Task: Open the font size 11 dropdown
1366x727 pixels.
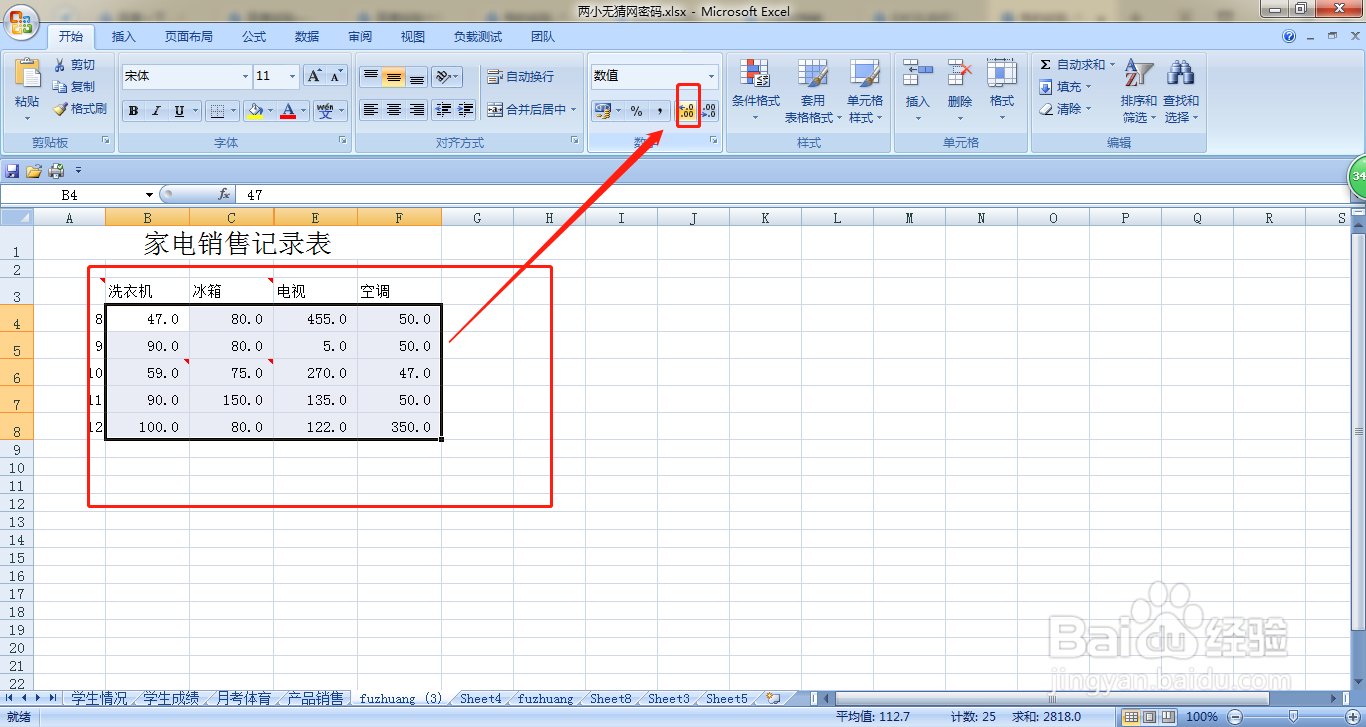Action: [x=293, y=76]
